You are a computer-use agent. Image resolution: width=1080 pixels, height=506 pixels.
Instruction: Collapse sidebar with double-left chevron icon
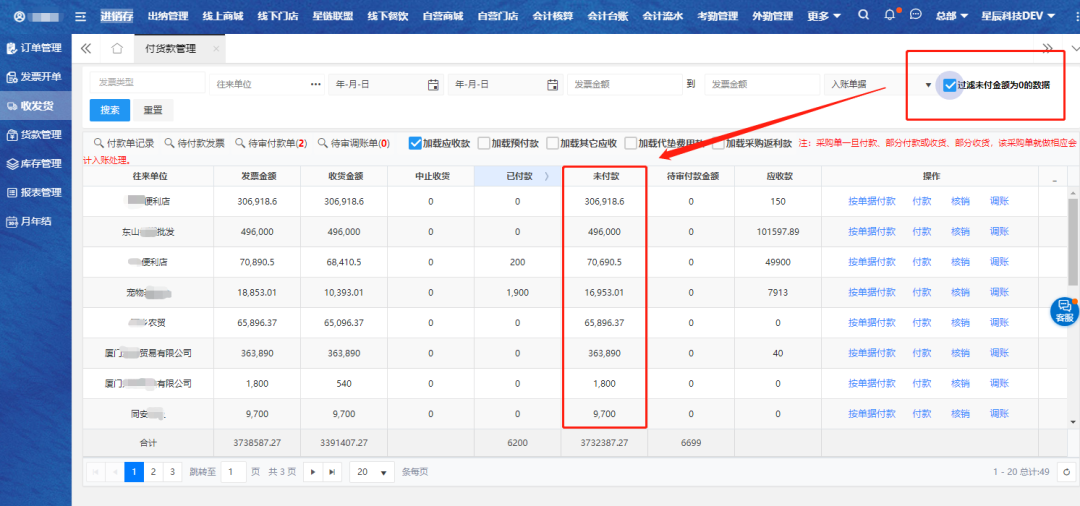[x=86, y=49]
